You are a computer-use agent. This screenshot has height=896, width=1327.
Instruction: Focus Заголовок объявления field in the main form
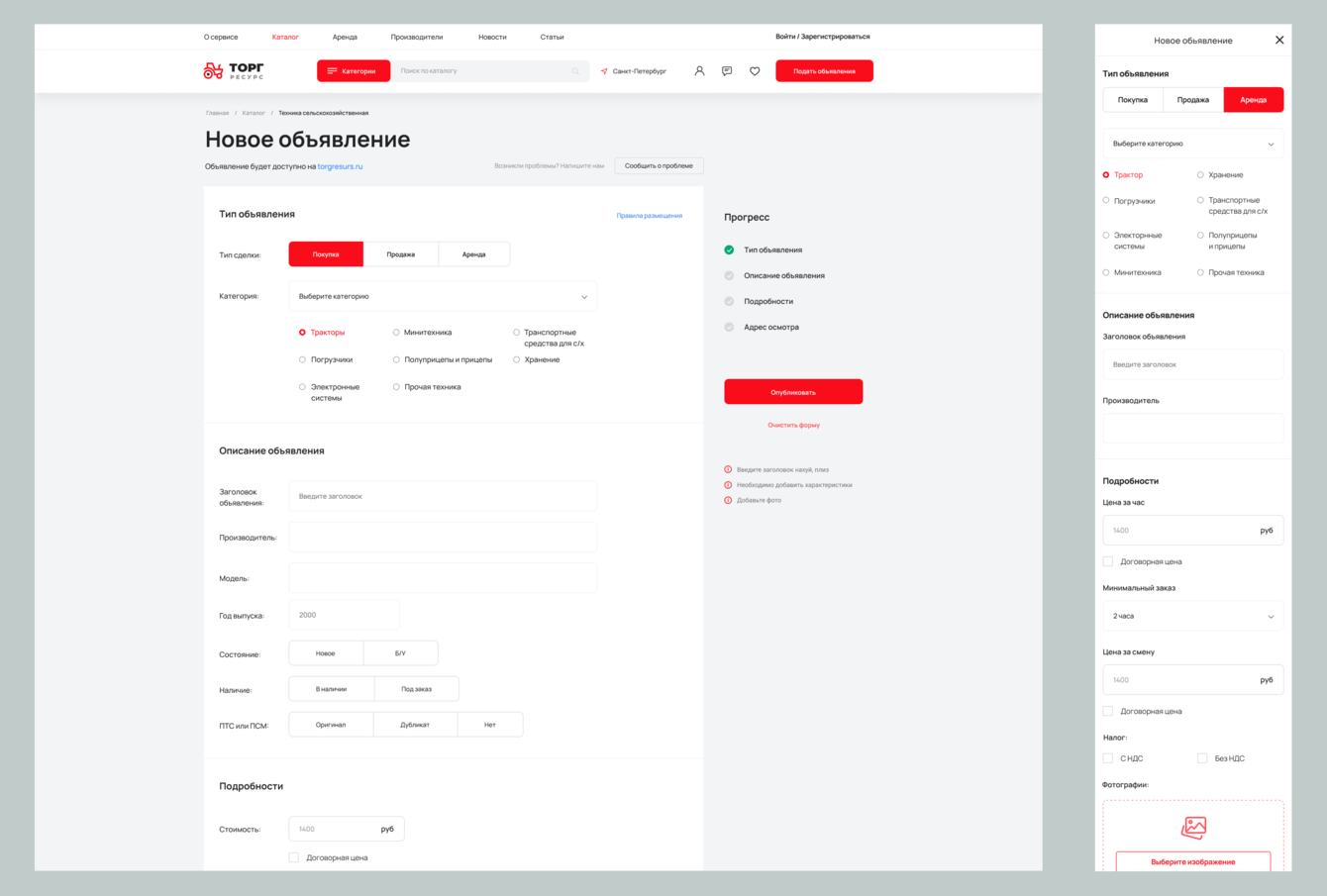click(443, 496)
